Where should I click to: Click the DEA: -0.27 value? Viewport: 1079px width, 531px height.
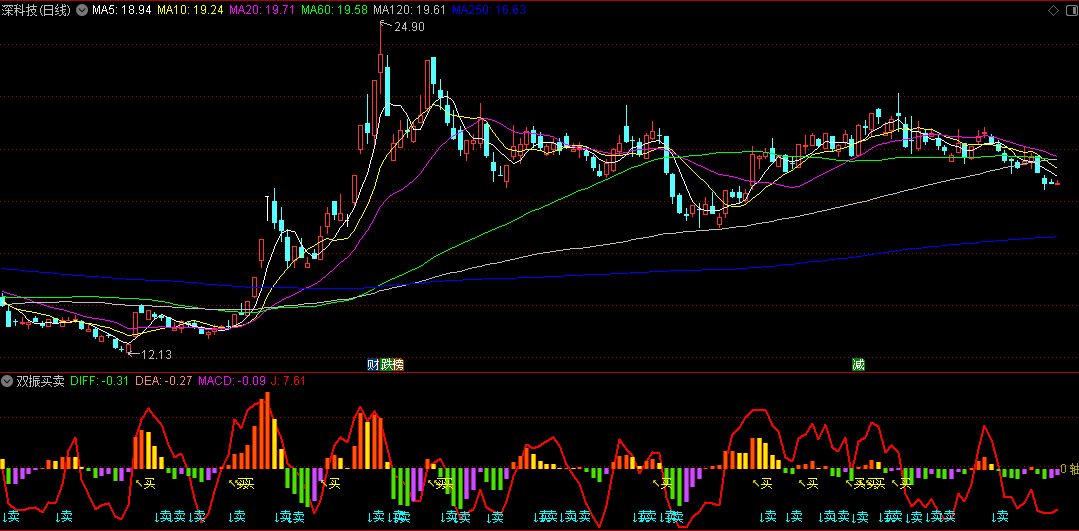click(x=164, y=381)
